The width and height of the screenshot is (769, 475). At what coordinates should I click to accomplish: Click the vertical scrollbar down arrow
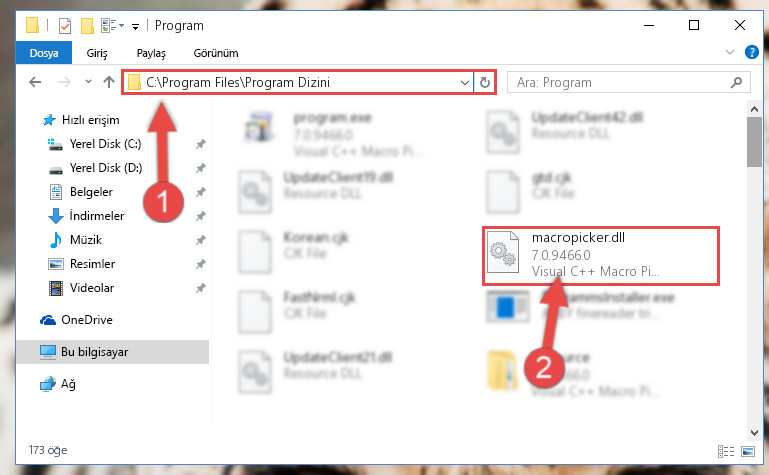pyautogui.click(x=754, y=432)
